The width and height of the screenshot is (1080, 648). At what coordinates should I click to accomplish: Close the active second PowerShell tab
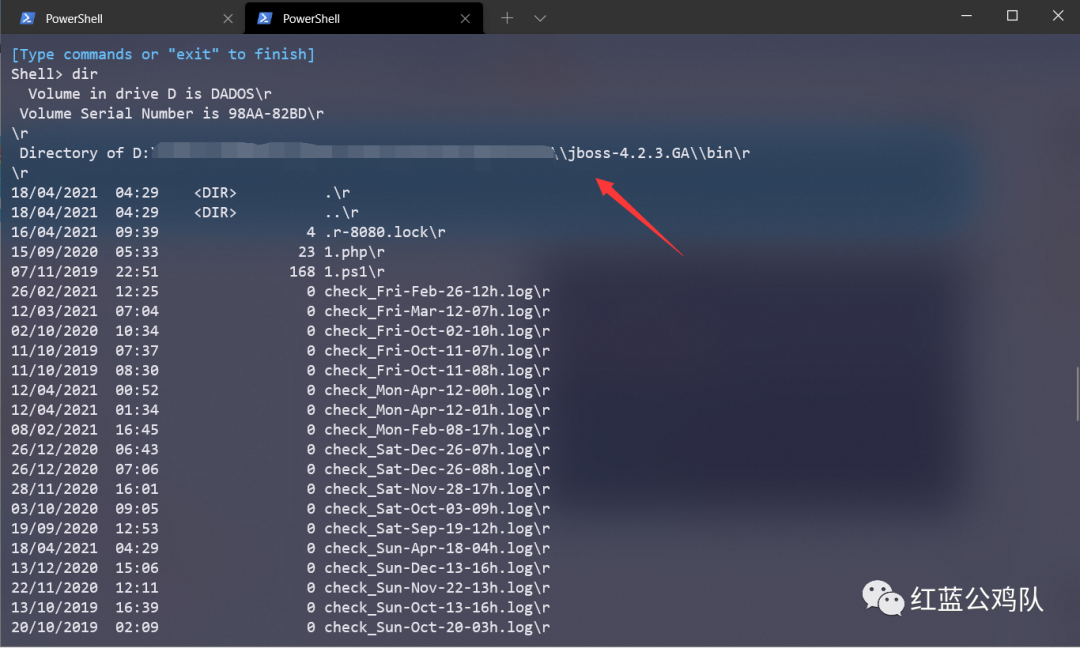pos(465,18)
